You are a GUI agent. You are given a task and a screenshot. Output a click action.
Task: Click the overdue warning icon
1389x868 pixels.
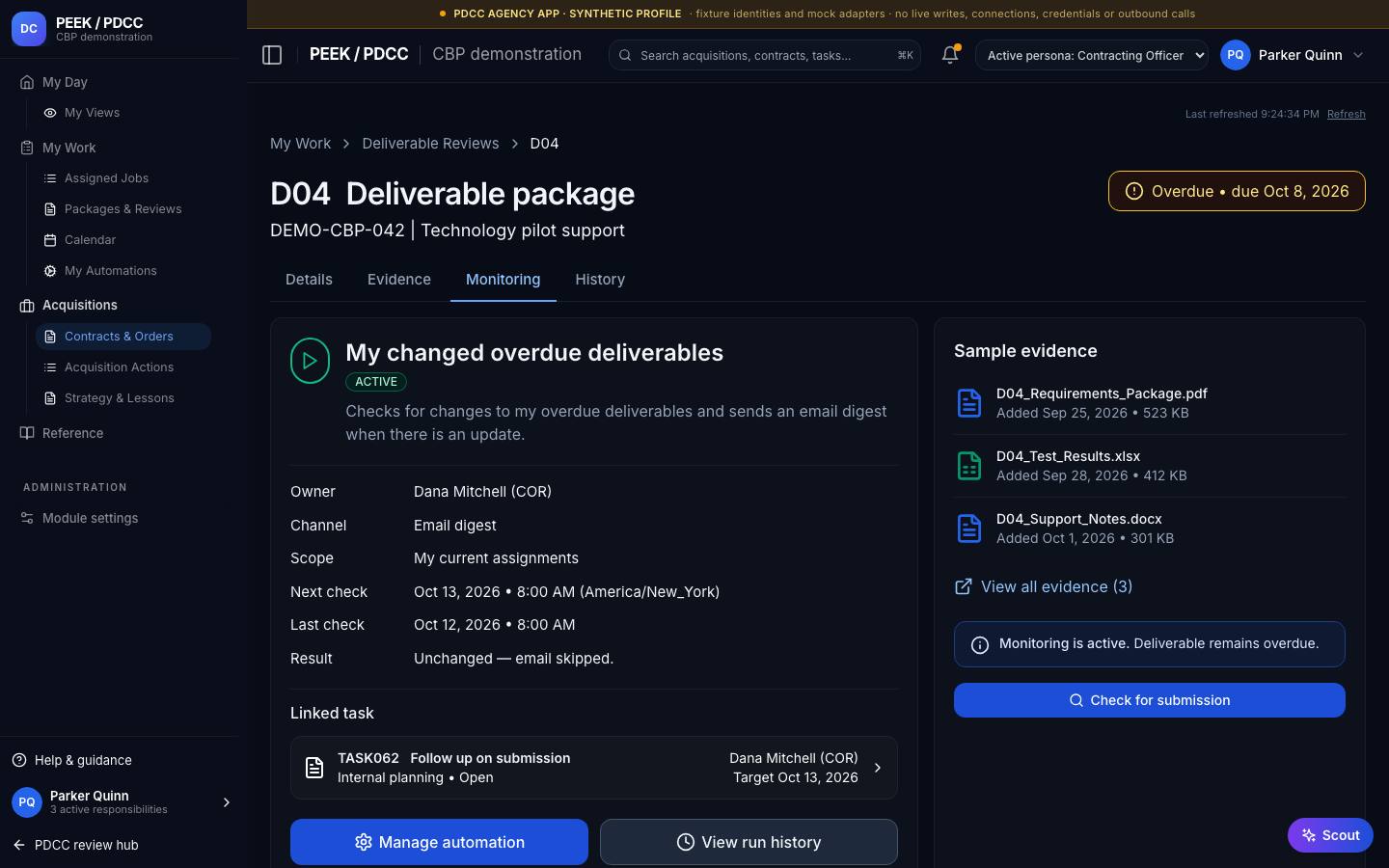pyautogui.click(x=1134, y=191)
